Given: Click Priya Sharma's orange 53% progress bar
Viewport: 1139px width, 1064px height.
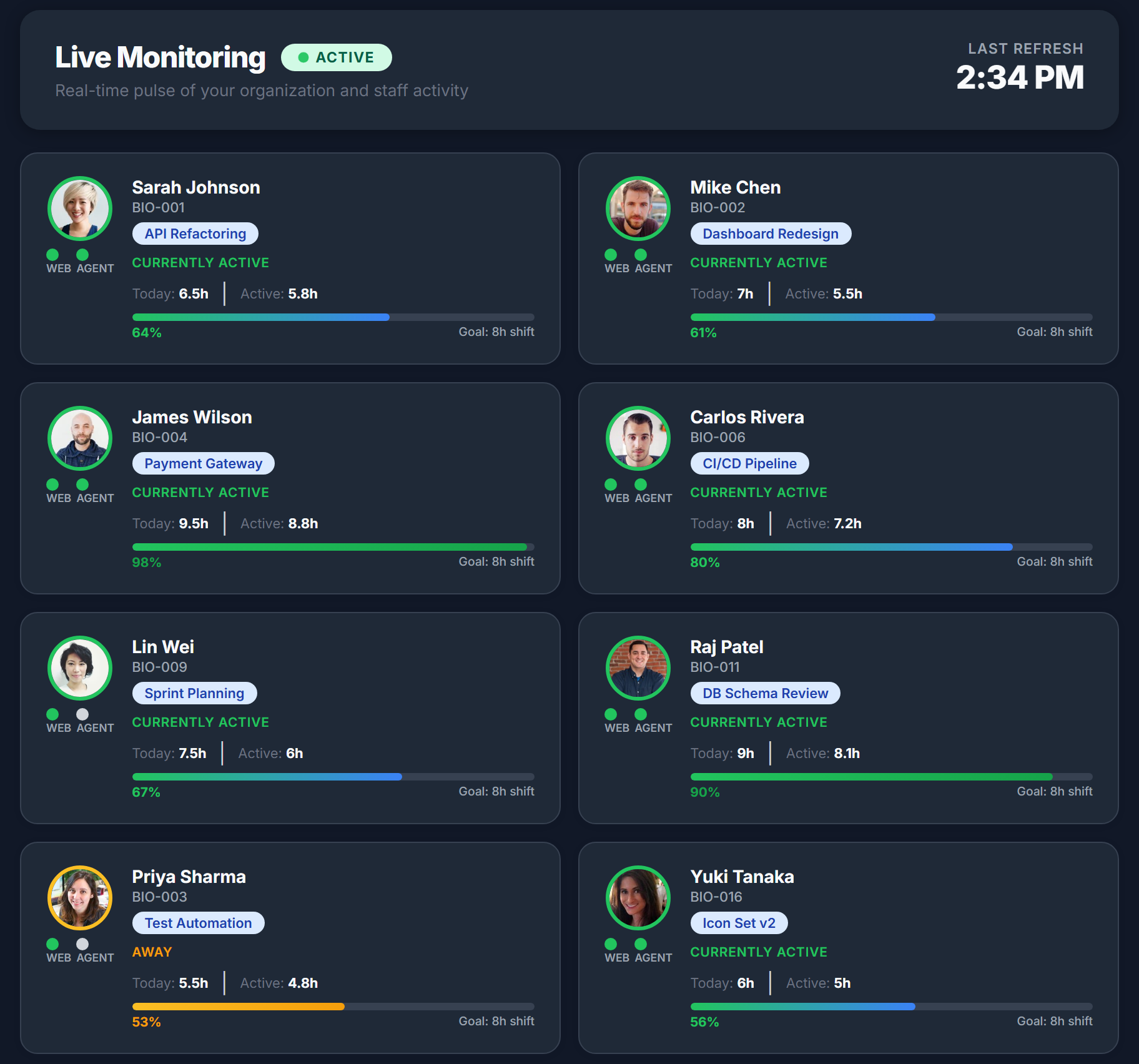Looking at the screenshot, I should click(333, 1007).
